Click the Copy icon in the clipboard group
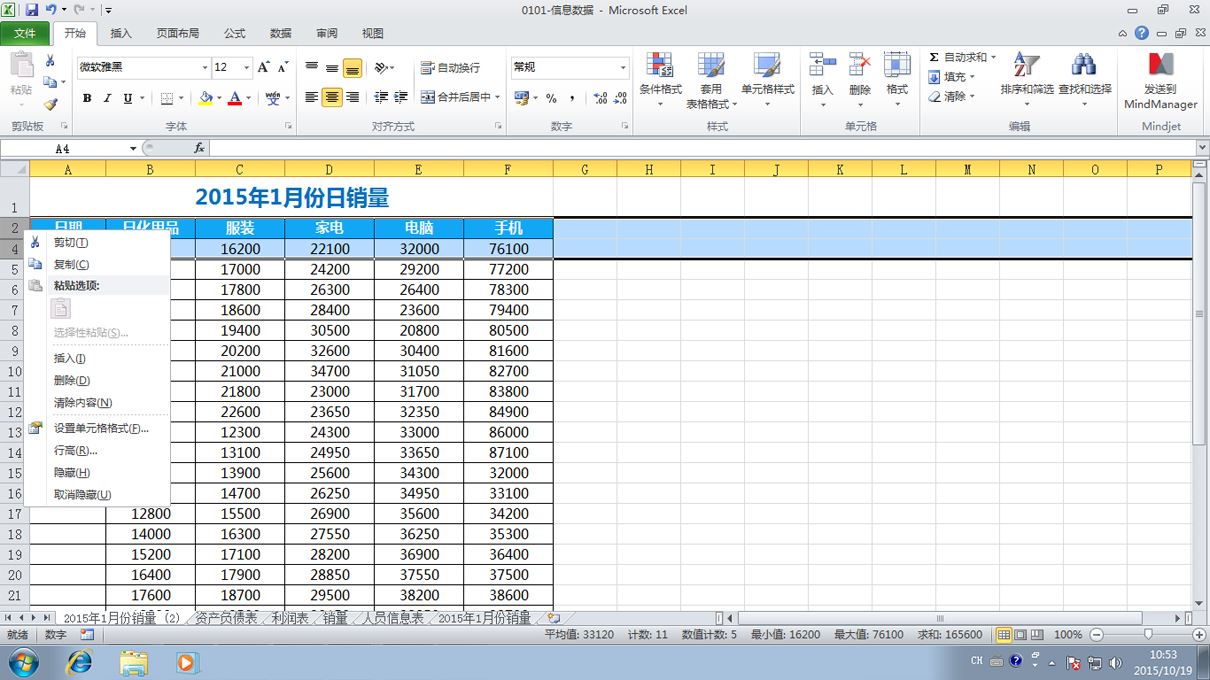Screen dimensions: 1210x680 click(50, 82)
